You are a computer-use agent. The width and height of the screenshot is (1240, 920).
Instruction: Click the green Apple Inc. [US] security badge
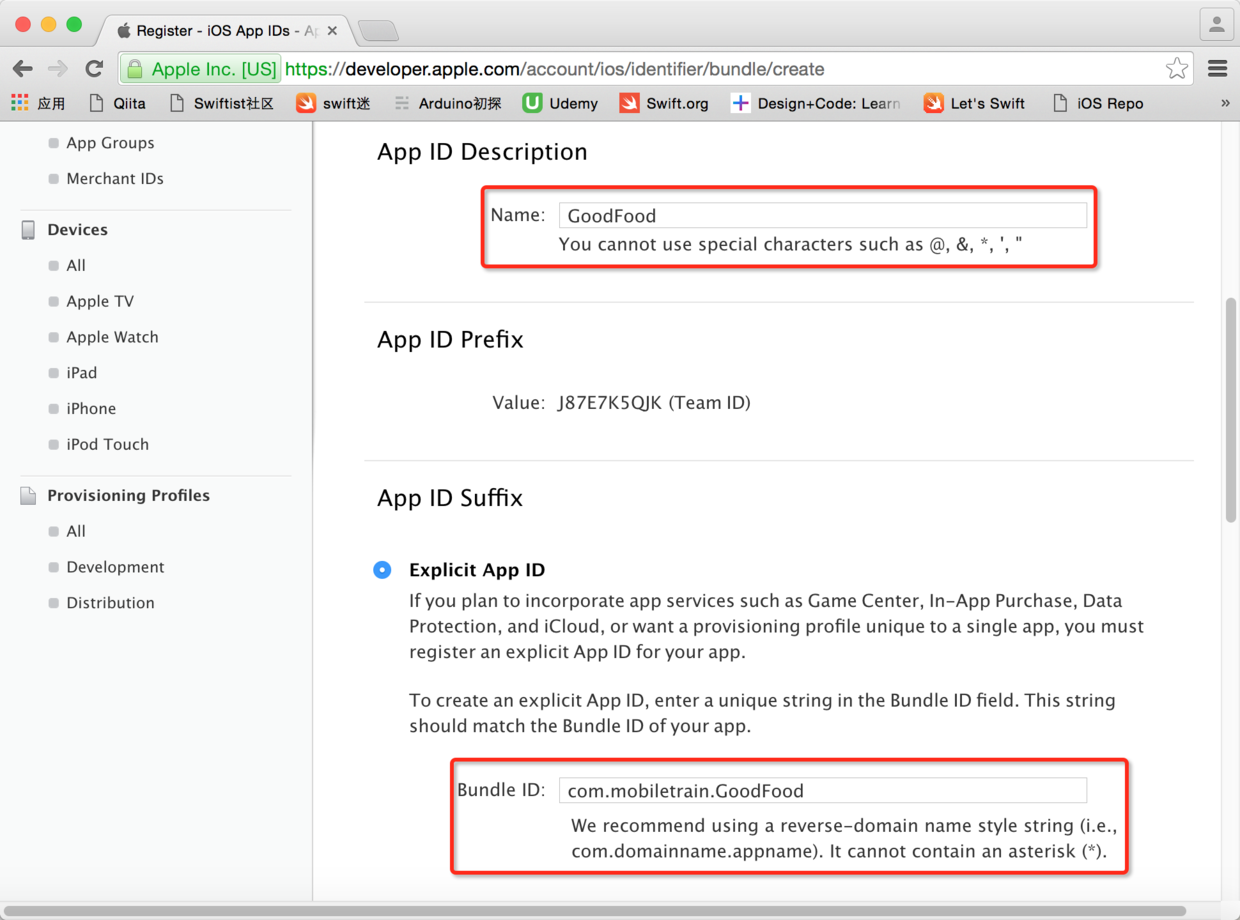click(200, 69)
